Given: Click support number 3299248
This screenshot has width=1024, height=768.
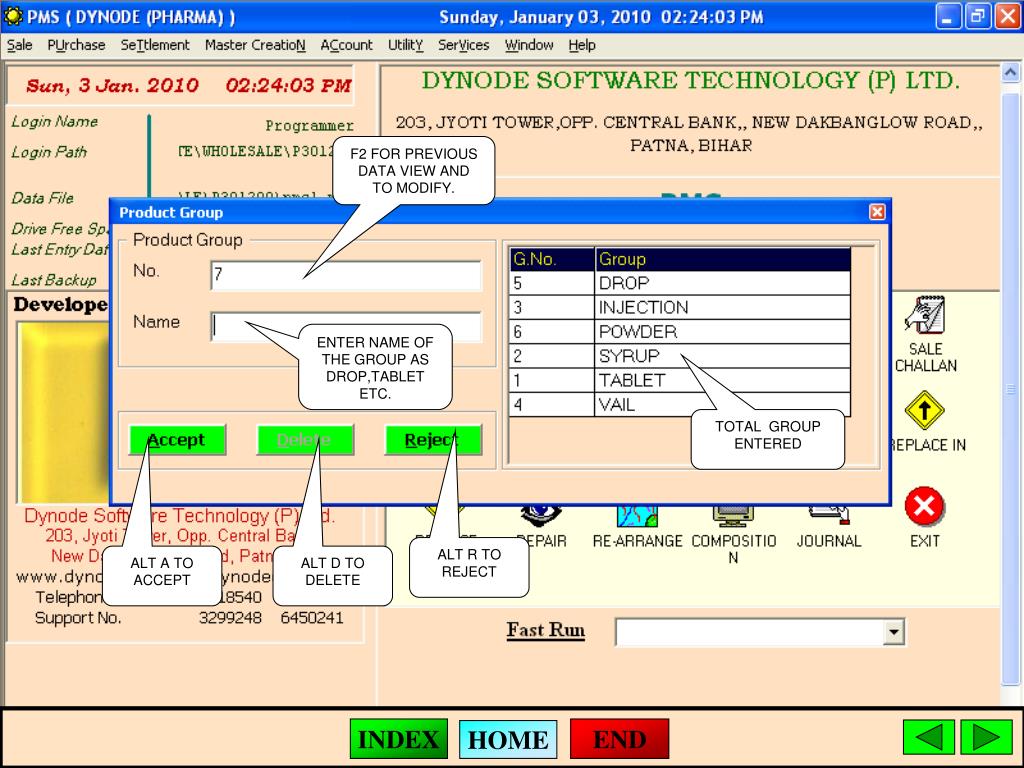Looking at the screenshot, I should coord(230,617).
